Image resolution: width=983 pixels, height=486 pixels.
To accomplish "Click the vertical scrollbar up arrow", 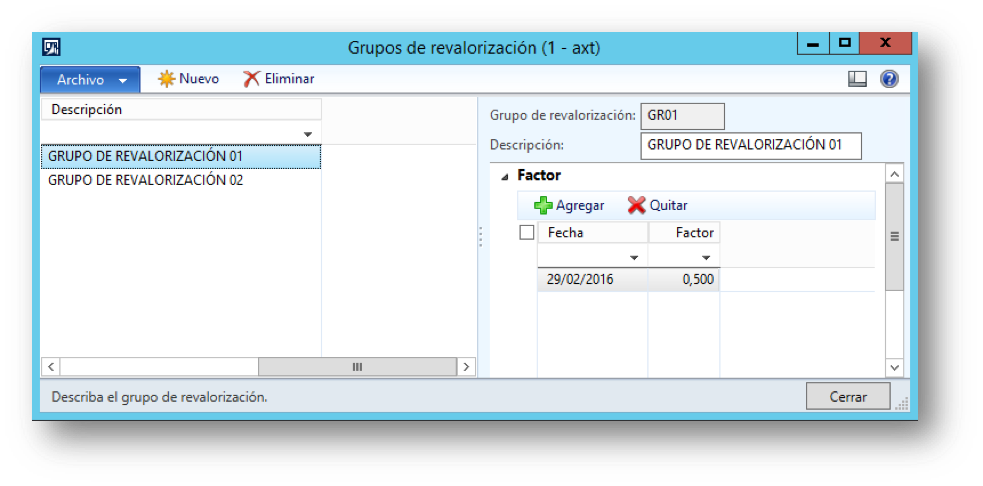I will (895, 174).
